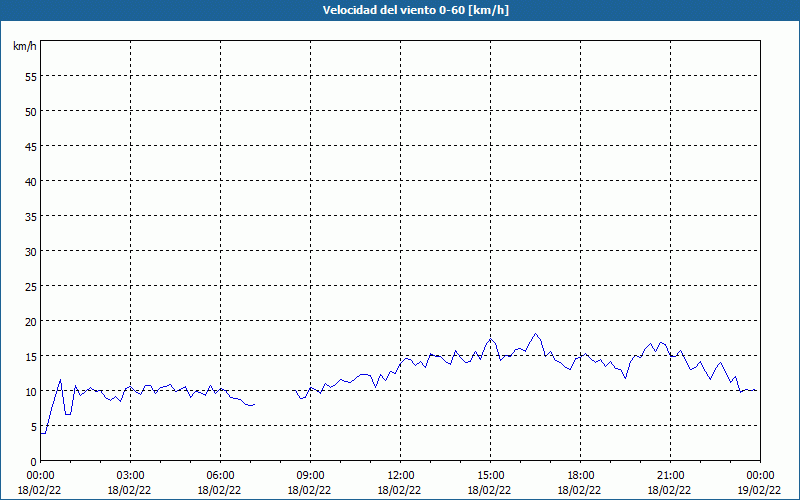
Task: Click the 10 y-axis tick label
Action: tap(31, 392)
